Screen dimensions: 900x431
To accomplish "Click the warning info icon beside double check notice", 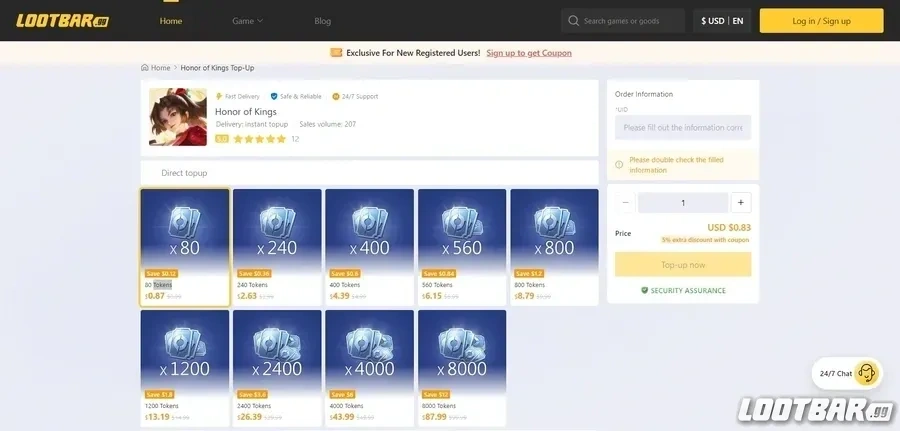I will coord(619,165).
